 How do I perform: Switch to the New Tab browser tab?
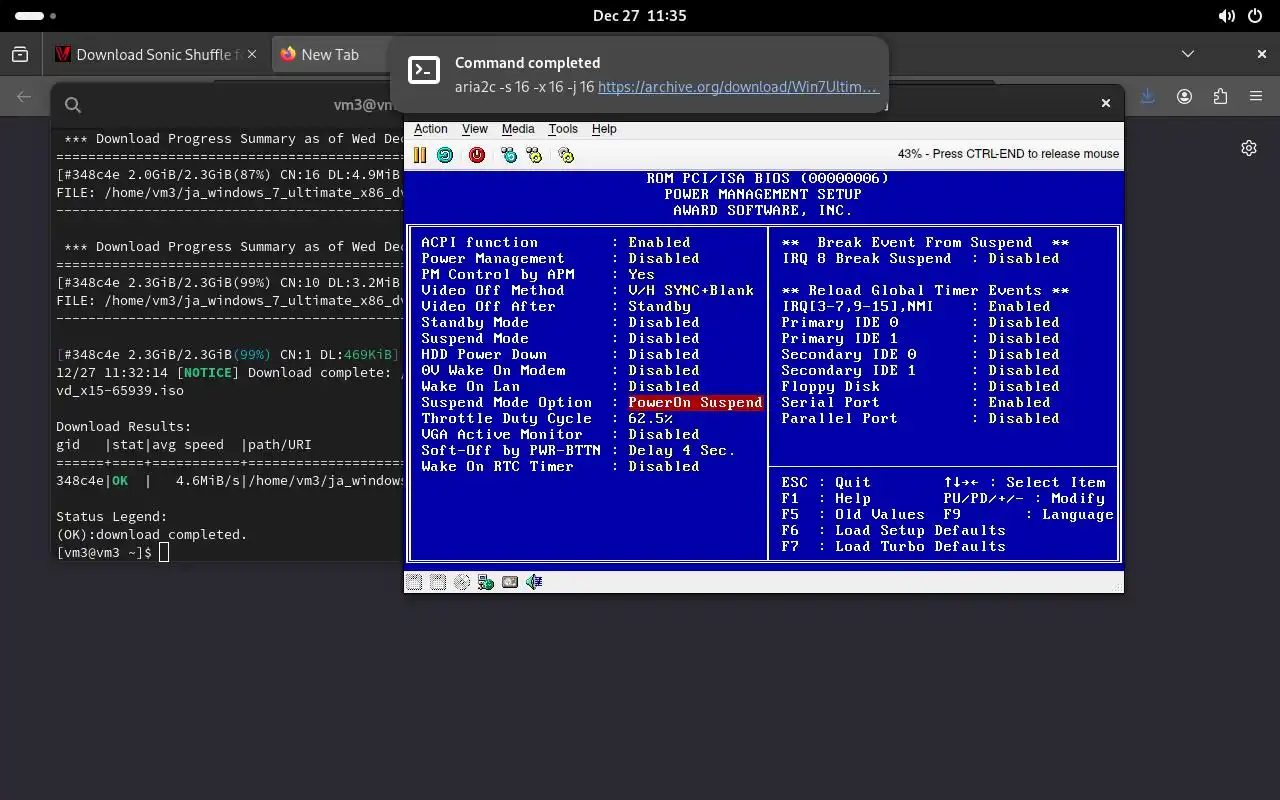coord(330,55)
